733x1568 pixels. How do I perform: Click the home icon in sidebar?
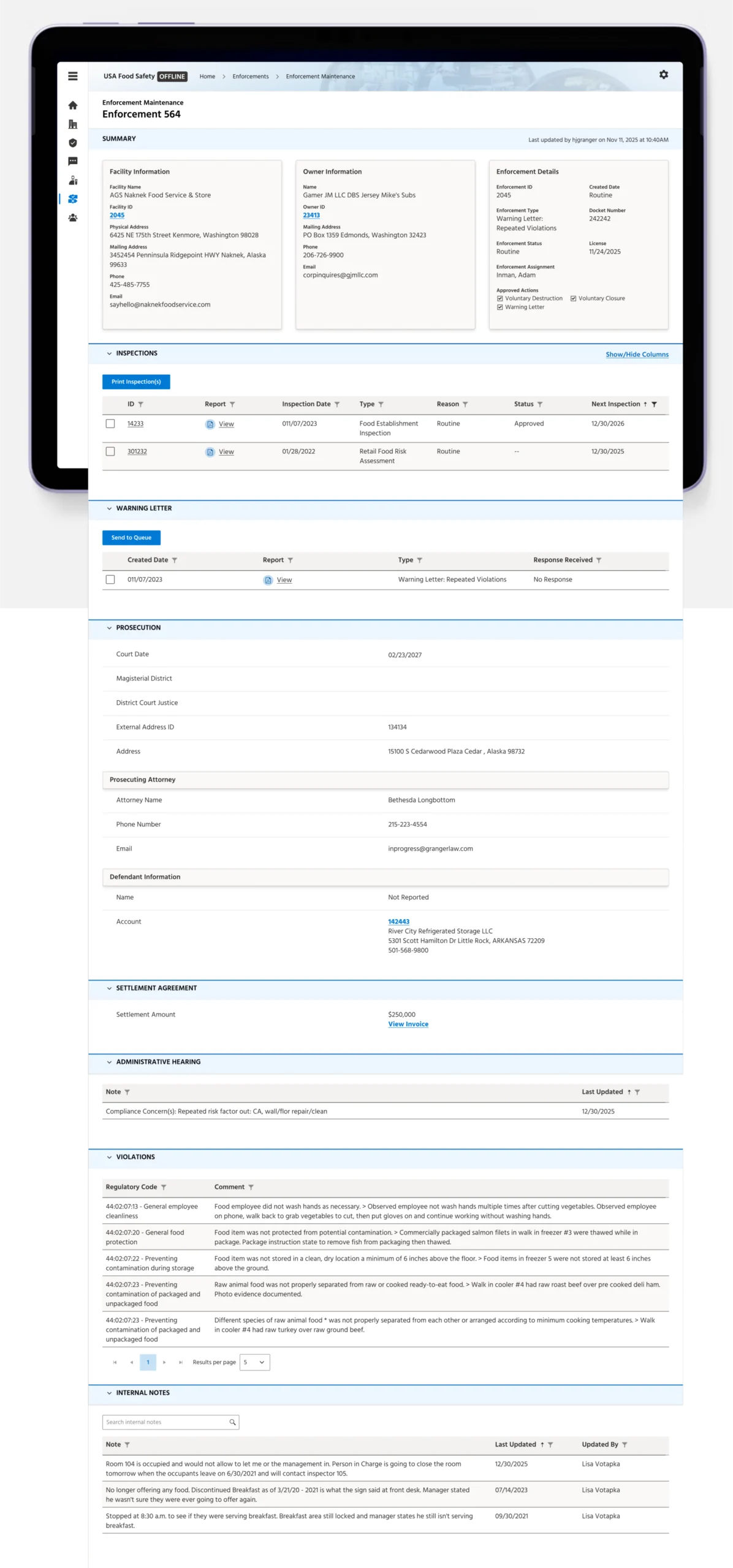coord(72,105)
